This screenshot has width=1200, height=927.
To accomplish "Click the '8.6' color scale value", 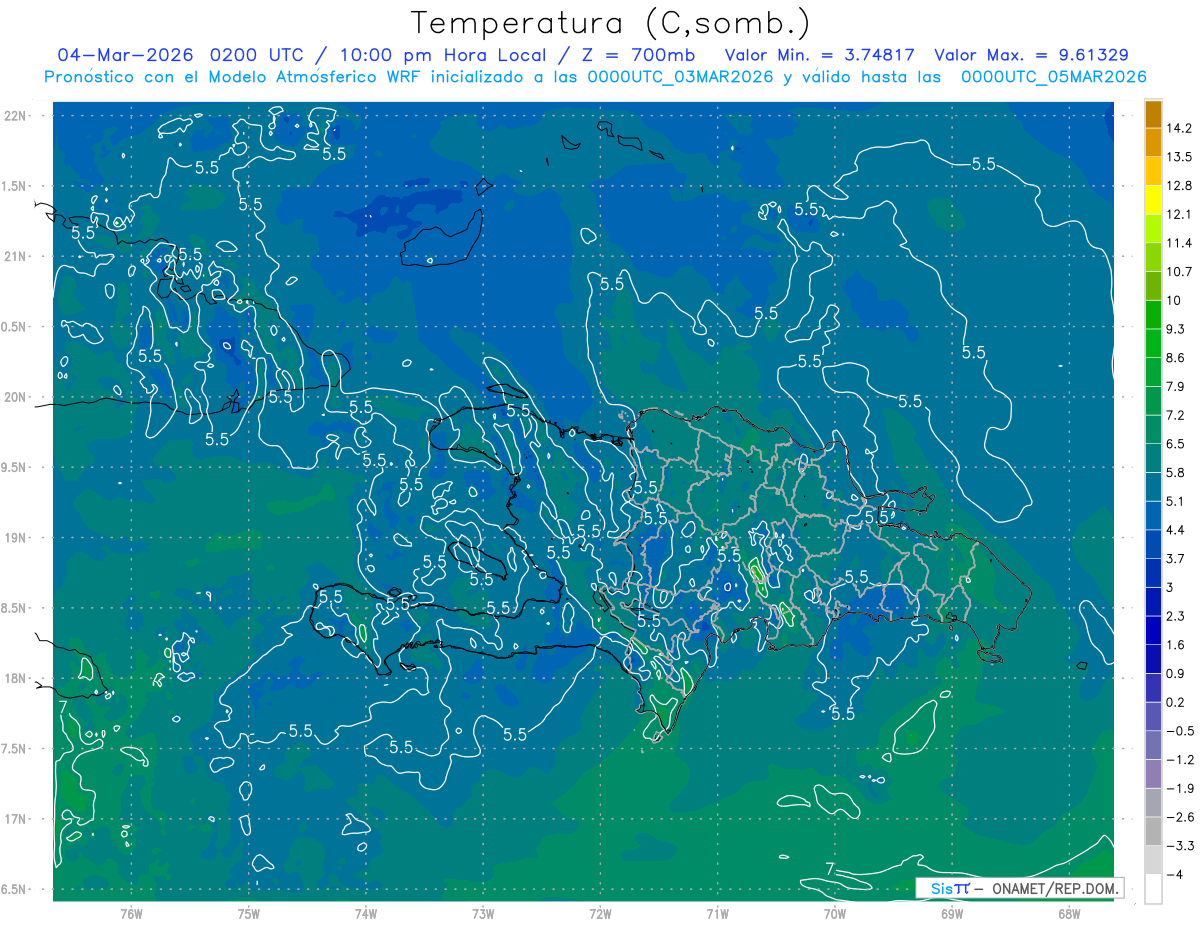I will (x=1177, y=357).
